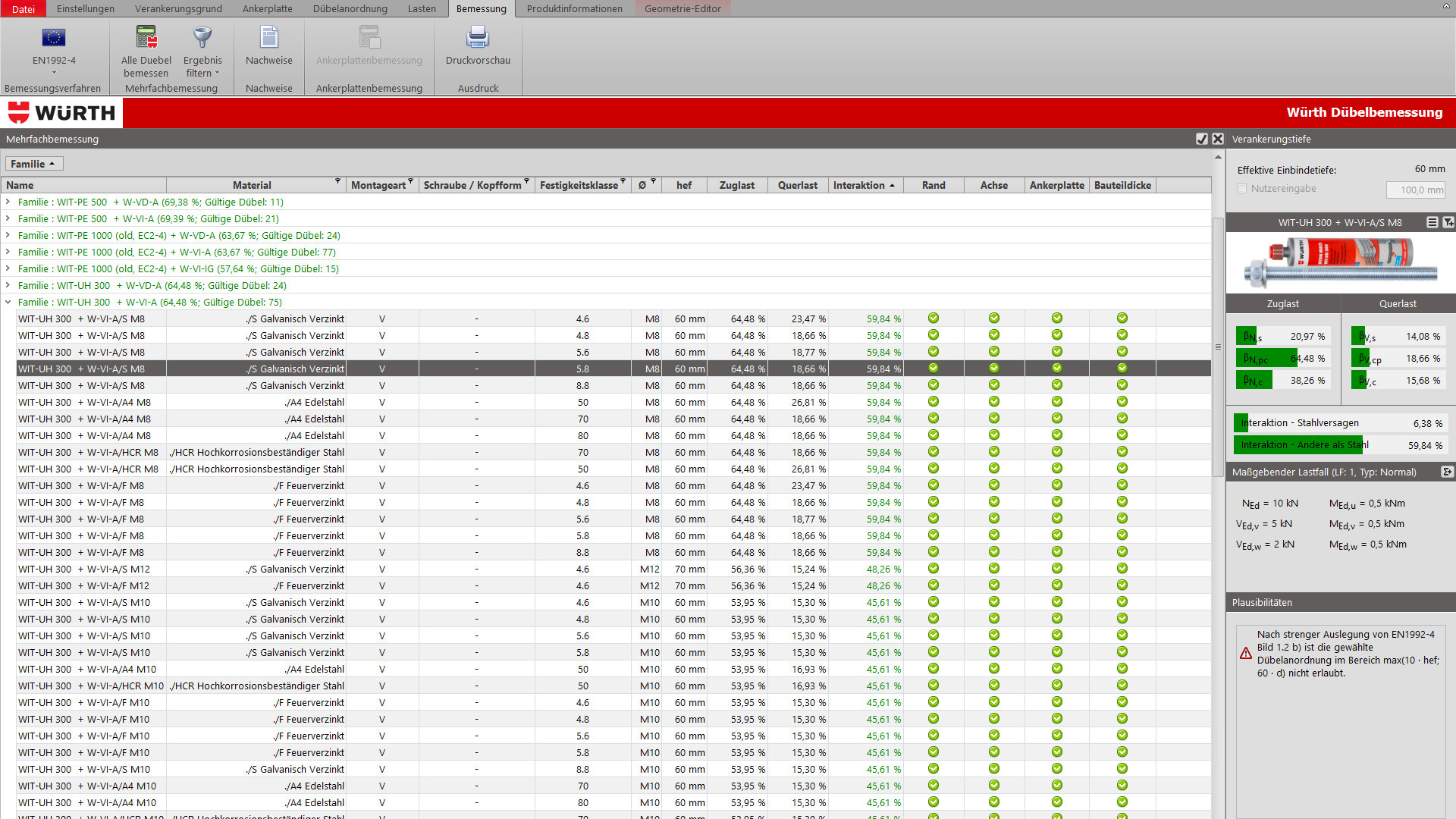
Task: Click Bauteildicke check icon in selected 5.8 M8 row
Action: 1122,369
